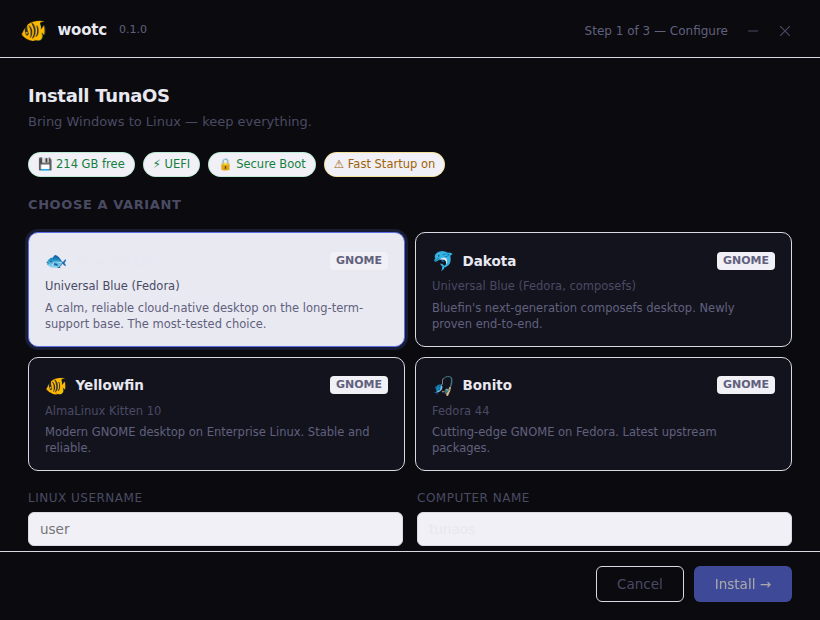
Task: Click the 'Fast Startup on' text
Action: 391,164
